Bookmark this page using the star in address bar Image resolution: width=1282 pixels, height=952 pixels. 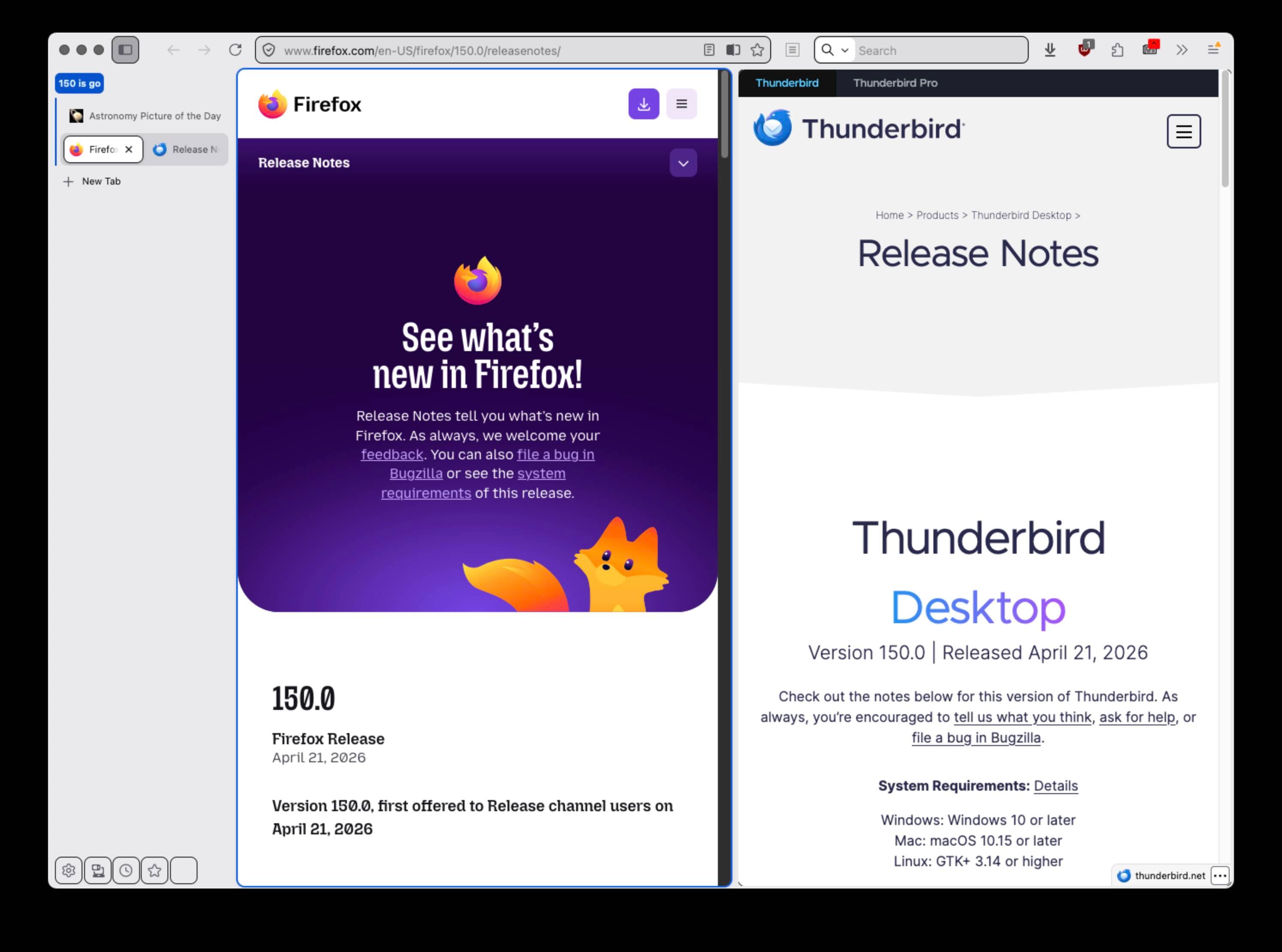coord(757,50)
